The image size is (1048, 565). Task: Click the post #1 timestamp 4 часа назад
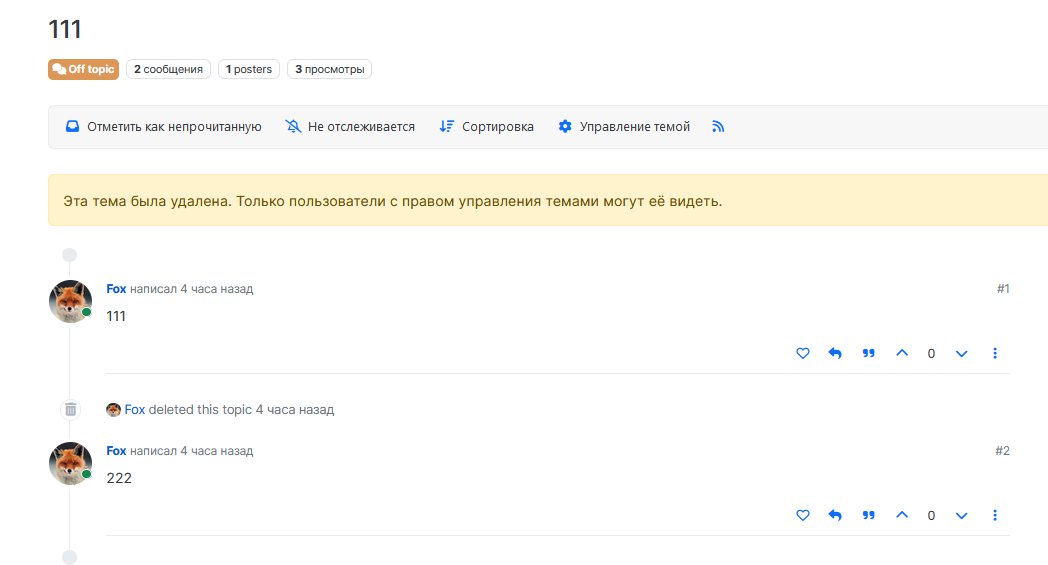pos(217,289)
